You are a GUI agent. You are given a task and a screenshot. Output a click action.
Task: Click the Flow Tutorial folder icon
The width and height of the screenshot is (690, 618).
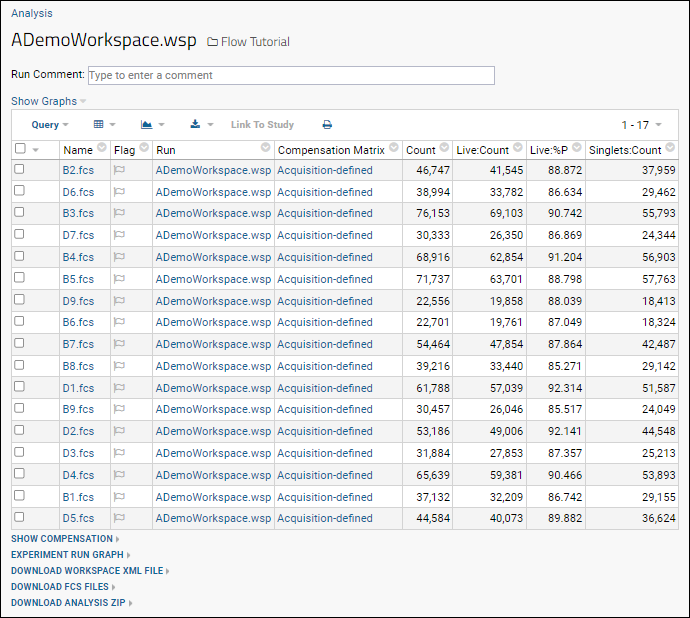(x=212, y=42)
